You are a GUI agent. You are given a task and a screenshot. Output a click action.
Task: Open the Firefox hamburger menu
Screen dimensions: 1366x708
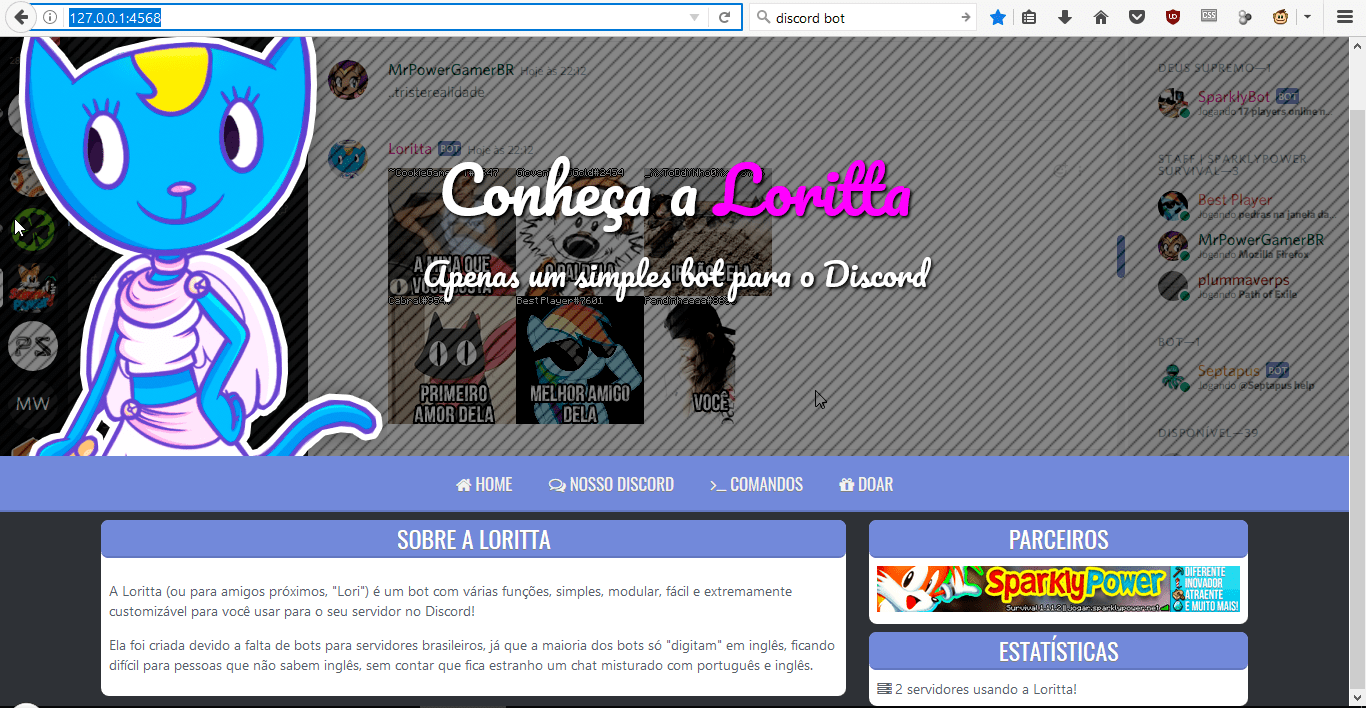[1345, 17]
